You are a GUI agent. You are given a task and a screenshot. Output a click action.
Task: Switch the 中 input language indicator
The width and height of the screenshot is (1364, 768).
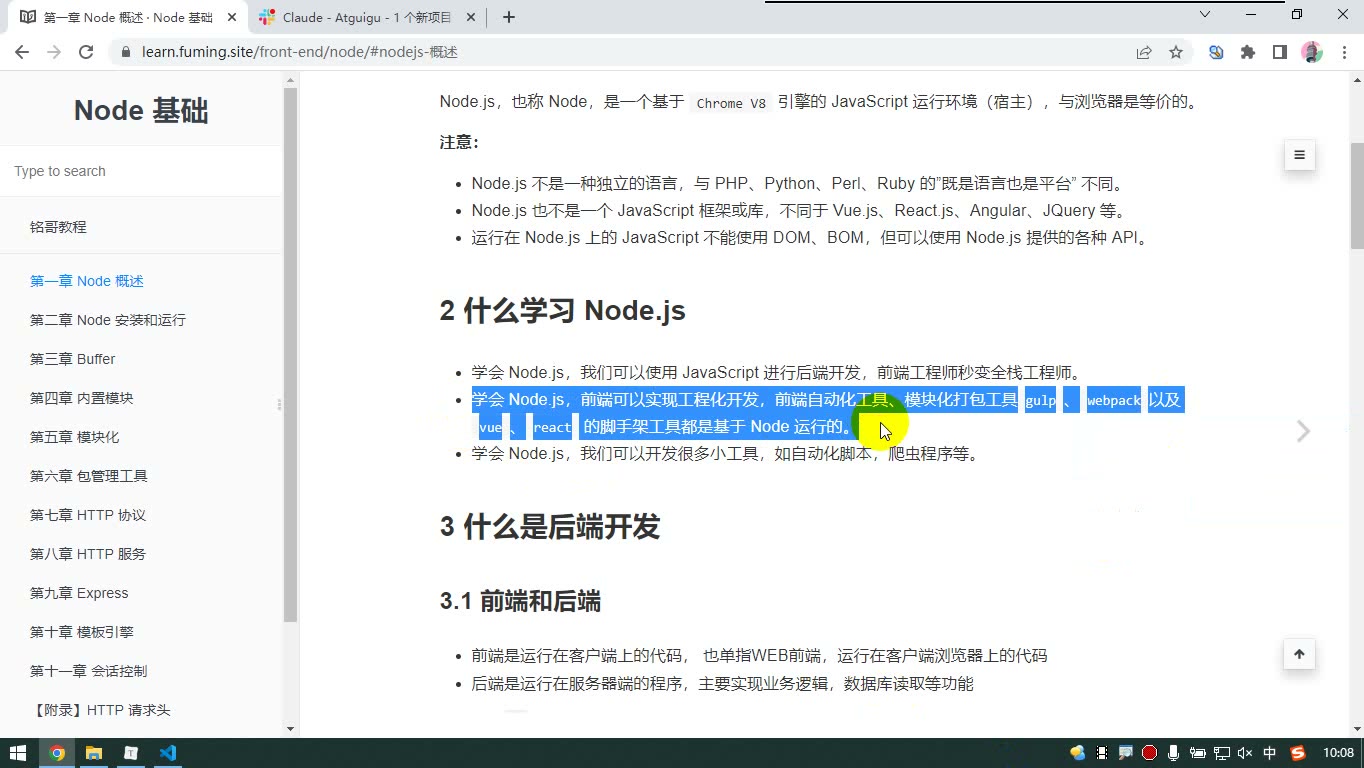click(x=1270, y=753)
